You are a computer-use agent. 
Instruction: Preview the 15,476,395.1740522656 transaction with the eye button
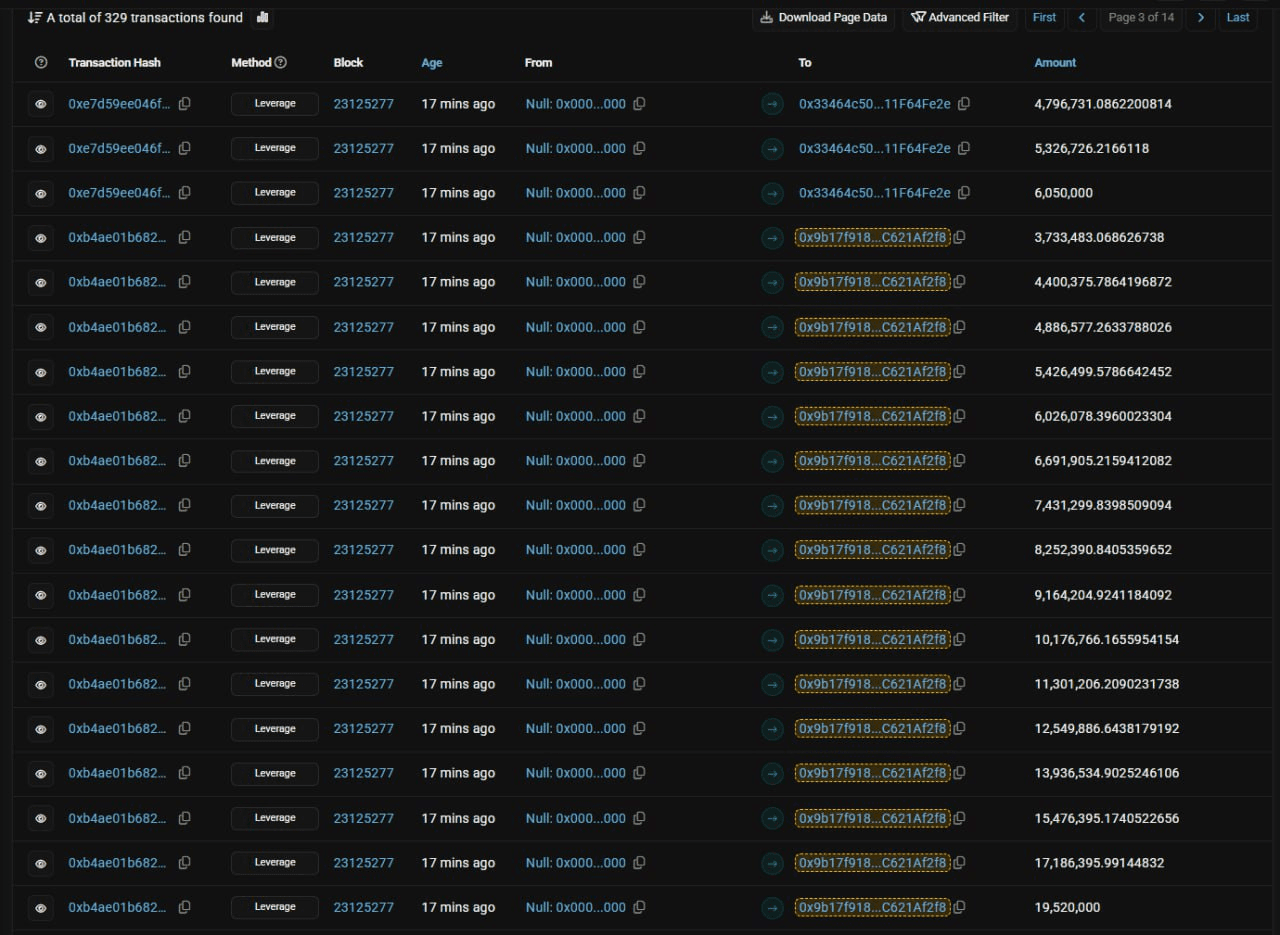pyautogui.click(x=41, y=818)
